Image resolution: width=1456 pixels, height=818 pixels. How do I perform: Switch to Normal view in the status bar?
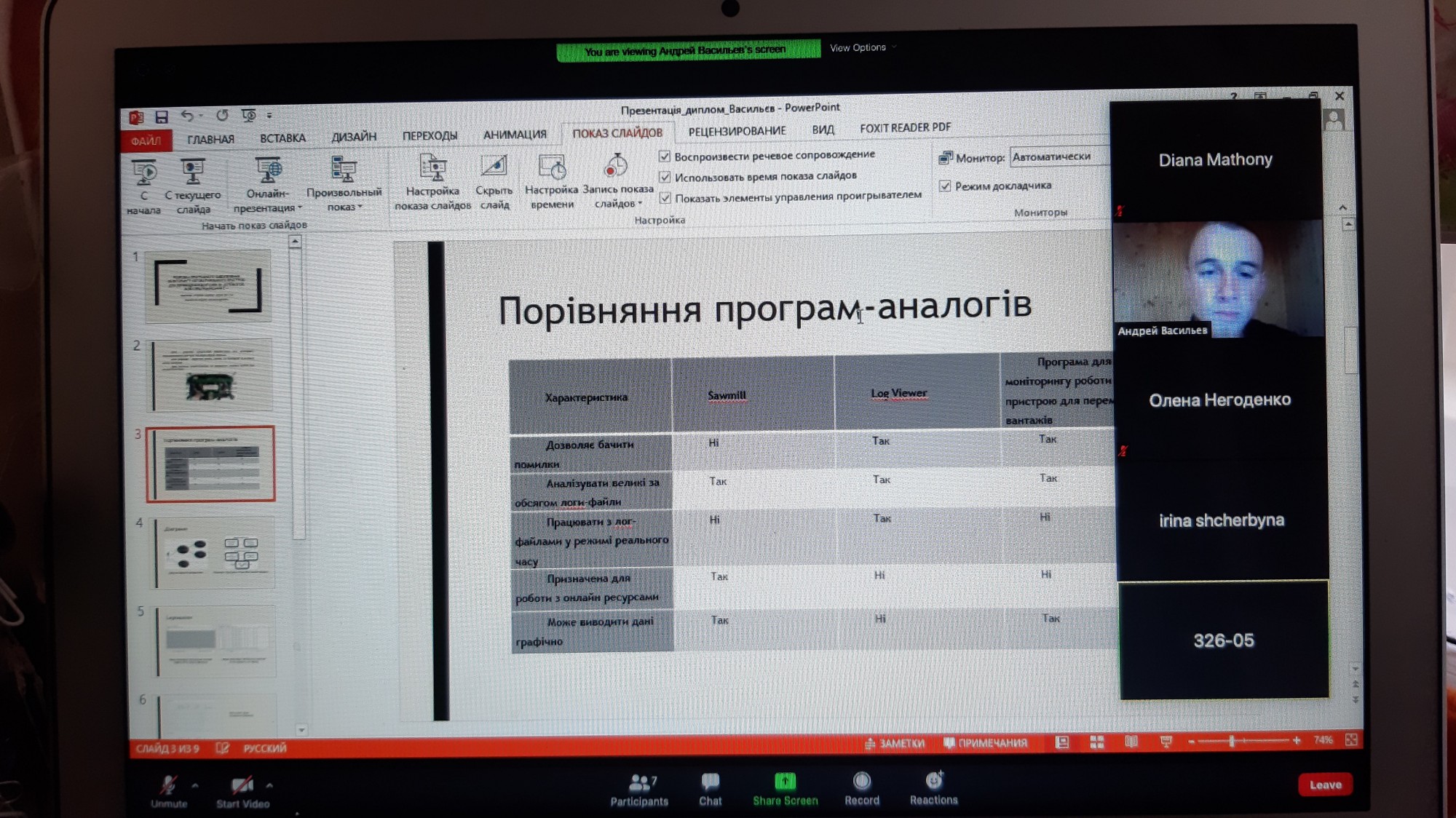[1062, 742]
